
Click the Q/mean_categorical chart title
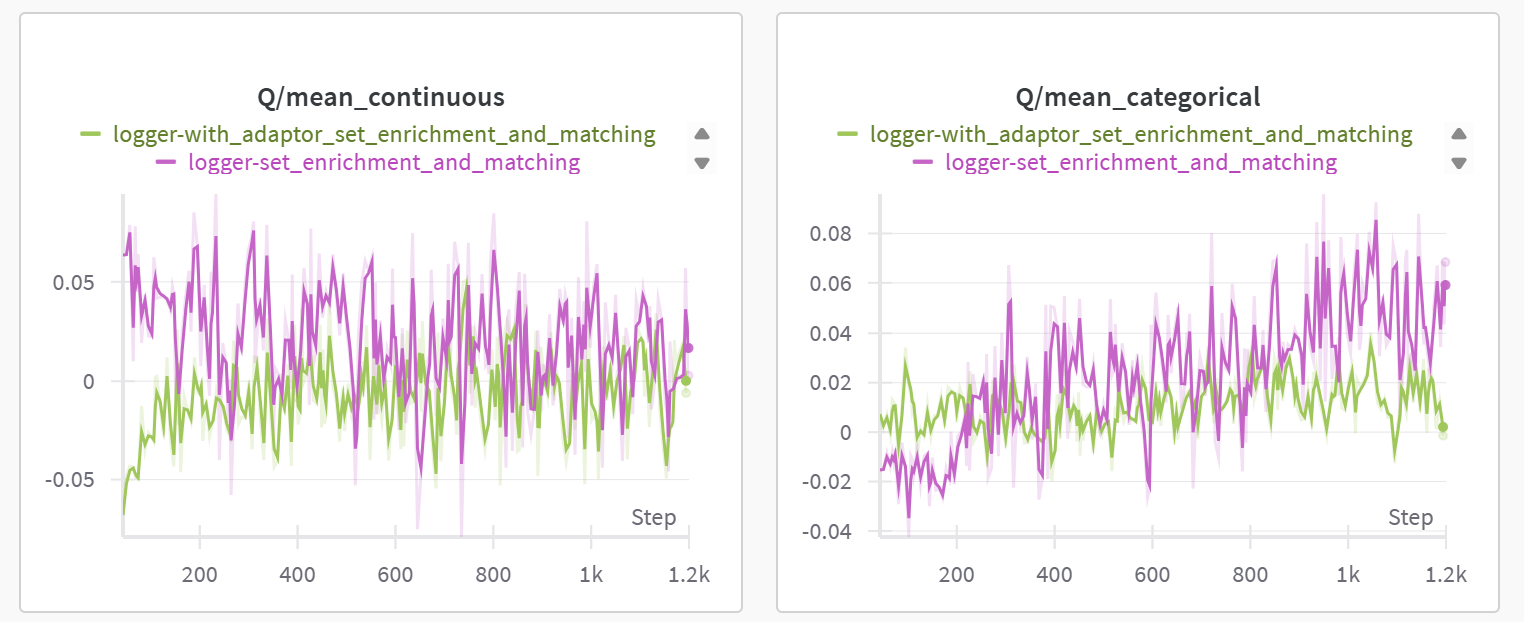coord(1138,97)
